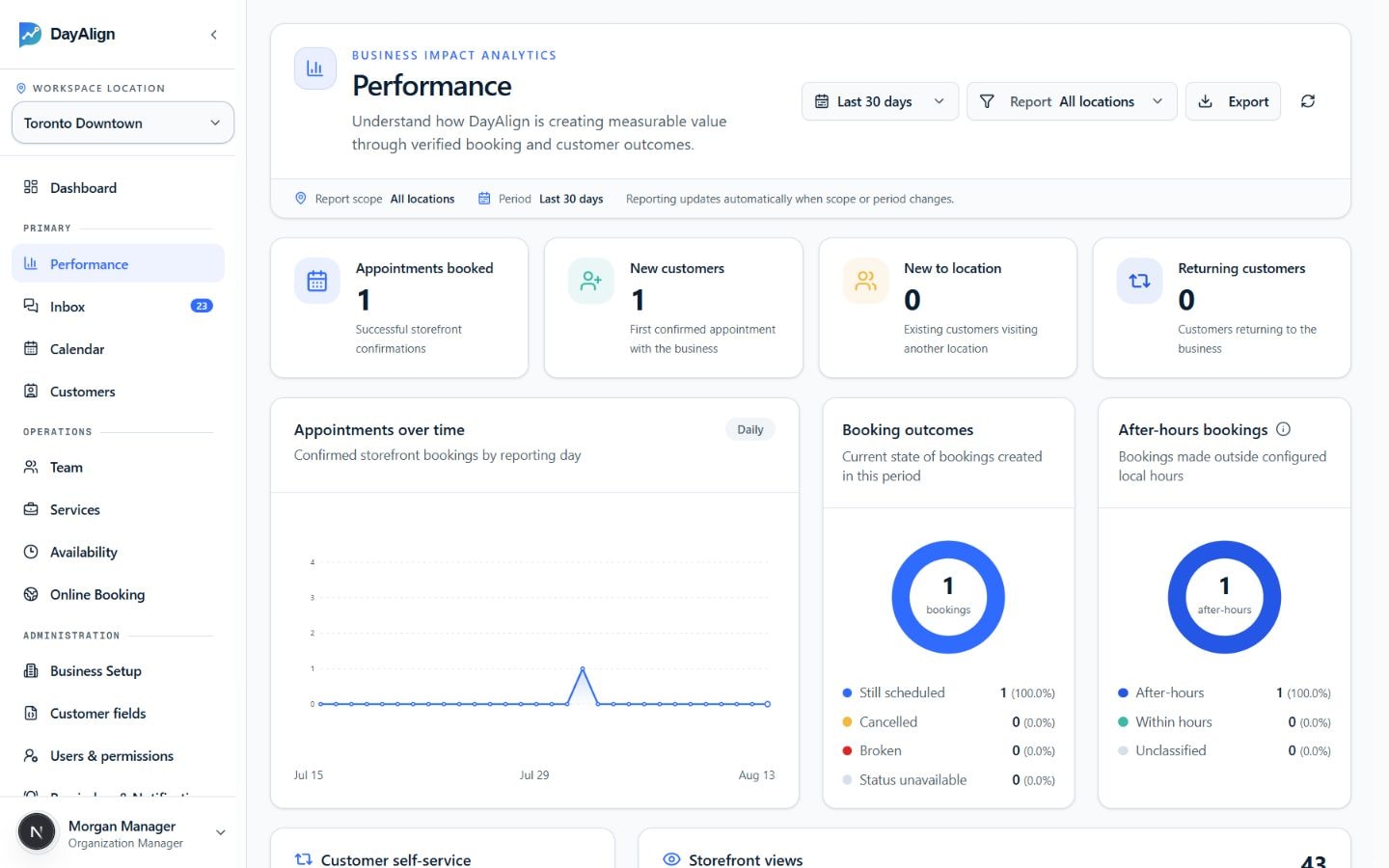
Task: Select Performance in the sidebar
Action: click(118, 263)
